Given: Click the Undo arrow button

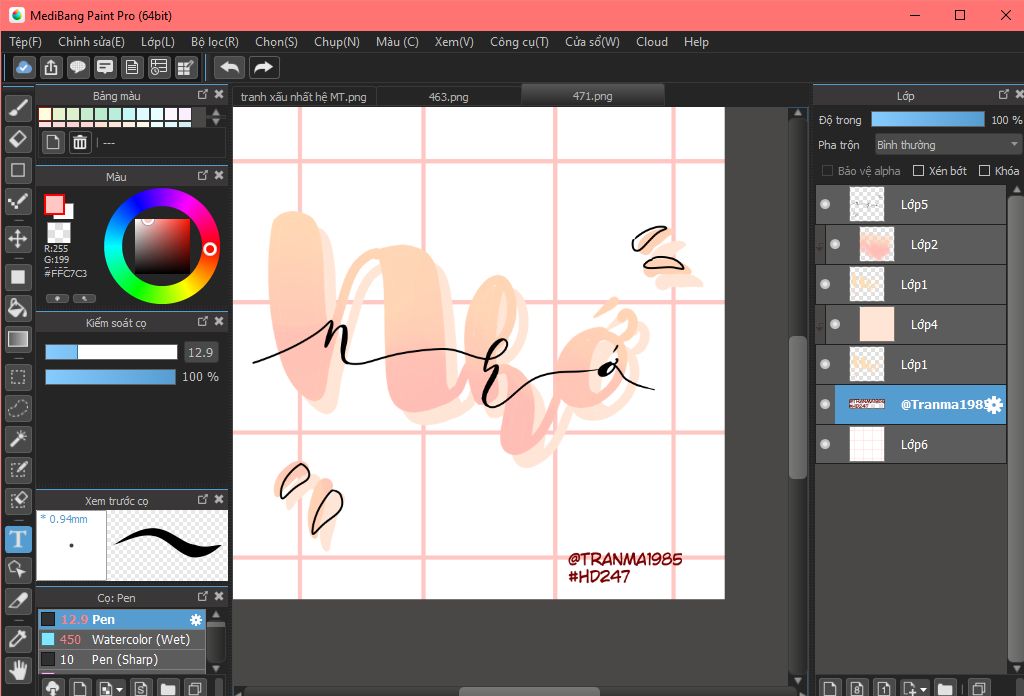Looking at the screenshot, I should pos(229,67).
